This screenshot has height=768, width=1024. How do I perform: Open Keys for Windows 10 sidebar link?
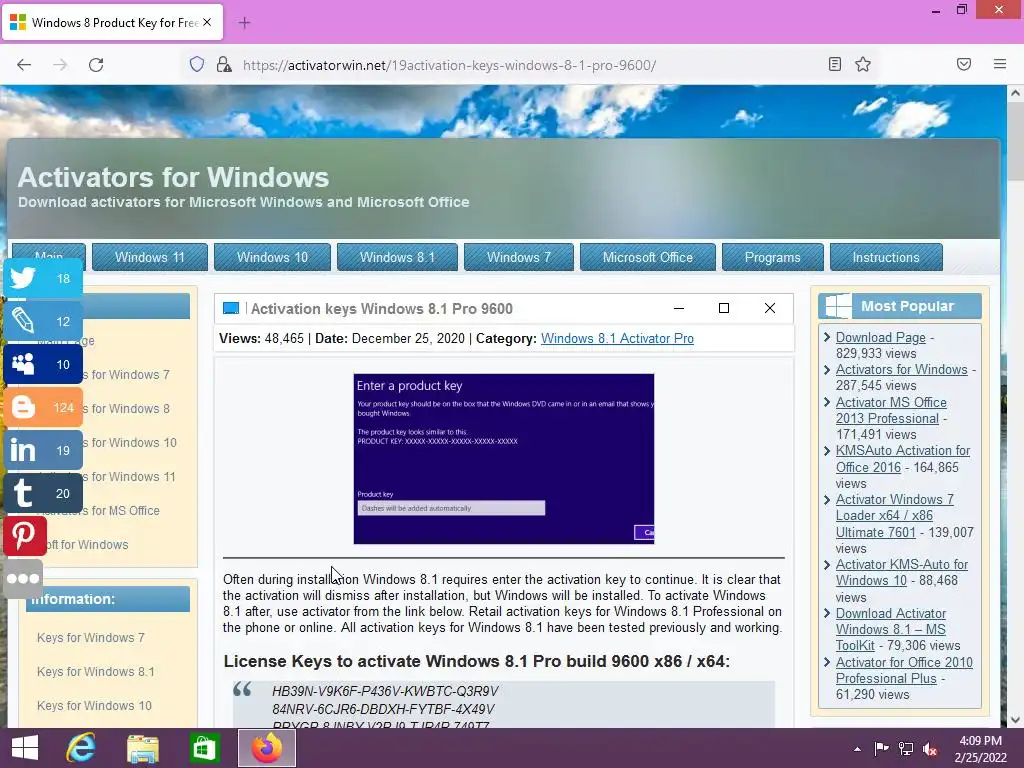[x=94, y=705]
